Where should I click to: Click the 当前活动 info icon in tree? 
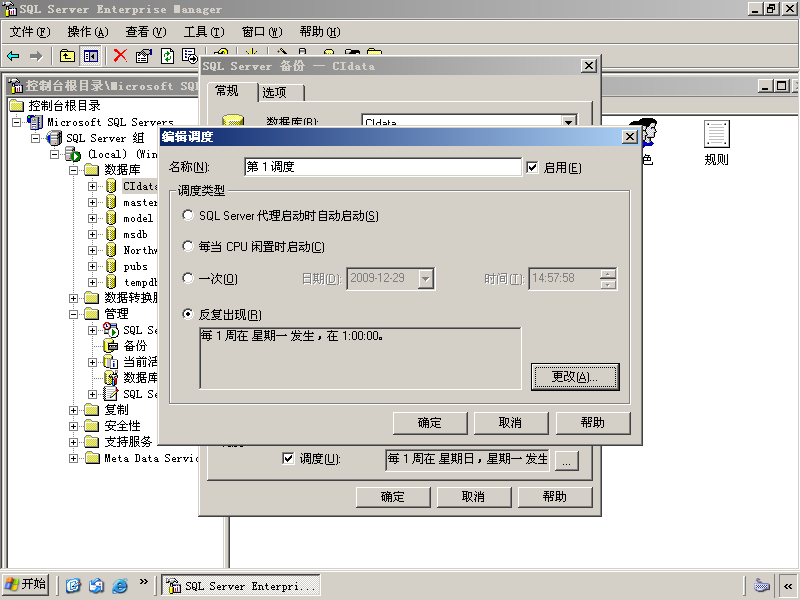(111, 362)
